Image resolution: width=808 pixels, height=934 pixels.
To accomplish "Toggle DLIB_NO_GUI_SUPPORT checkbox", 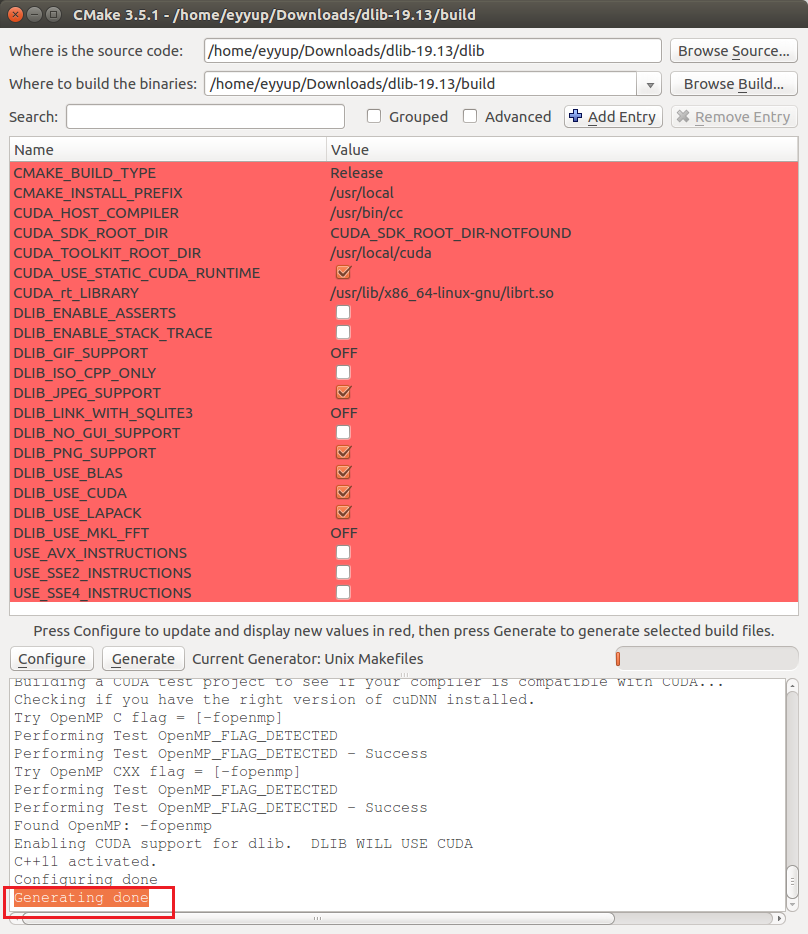I will pyautogui.click(x=343, y=433).
